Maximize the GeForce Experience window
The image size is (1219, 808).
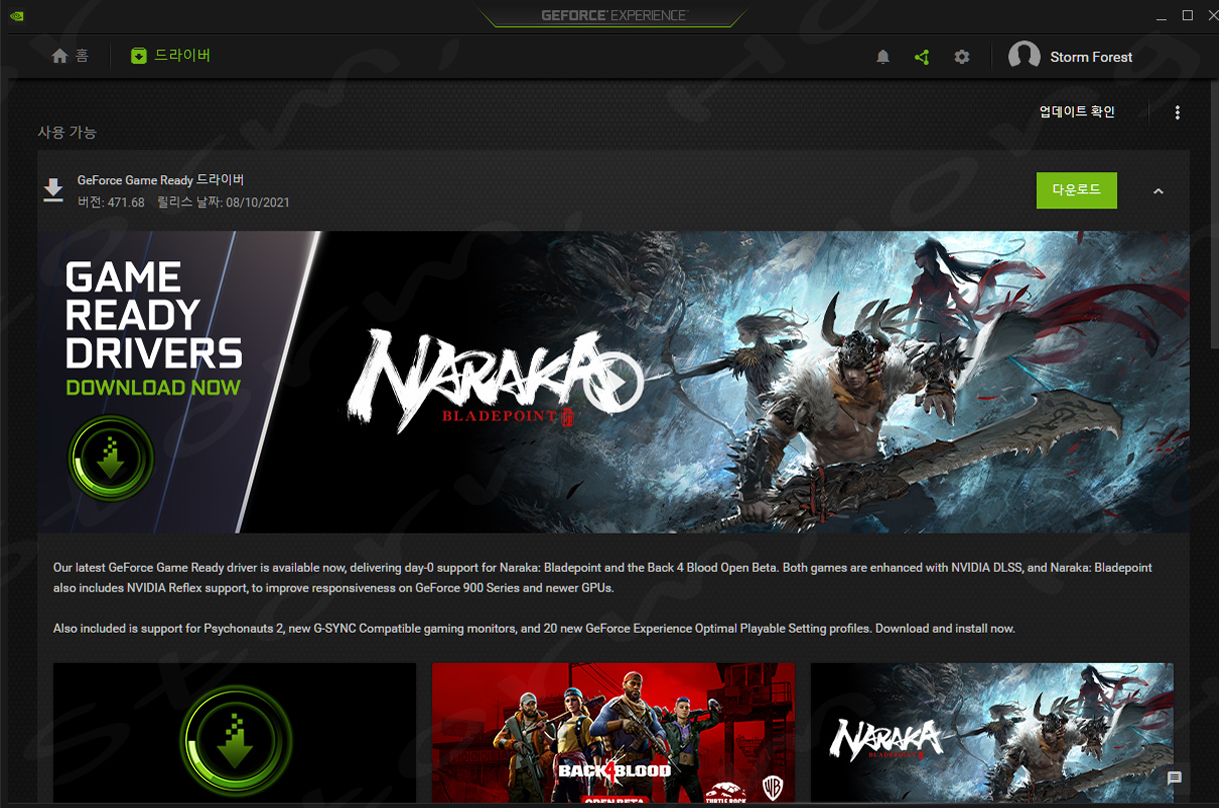point(1187,15)
